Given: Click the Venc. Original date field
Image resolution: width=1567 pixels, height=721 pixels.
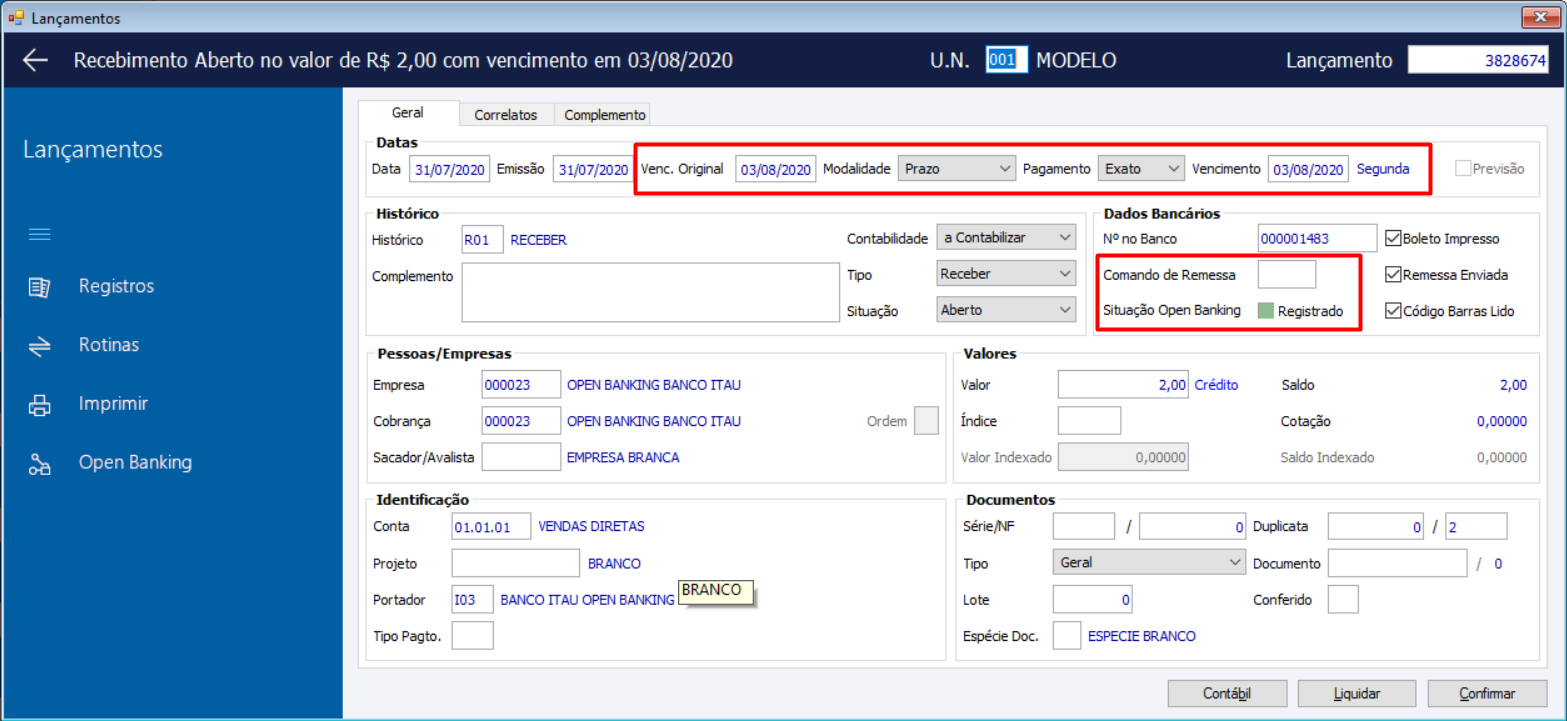Looking at the screenshot, I should 776,170.
